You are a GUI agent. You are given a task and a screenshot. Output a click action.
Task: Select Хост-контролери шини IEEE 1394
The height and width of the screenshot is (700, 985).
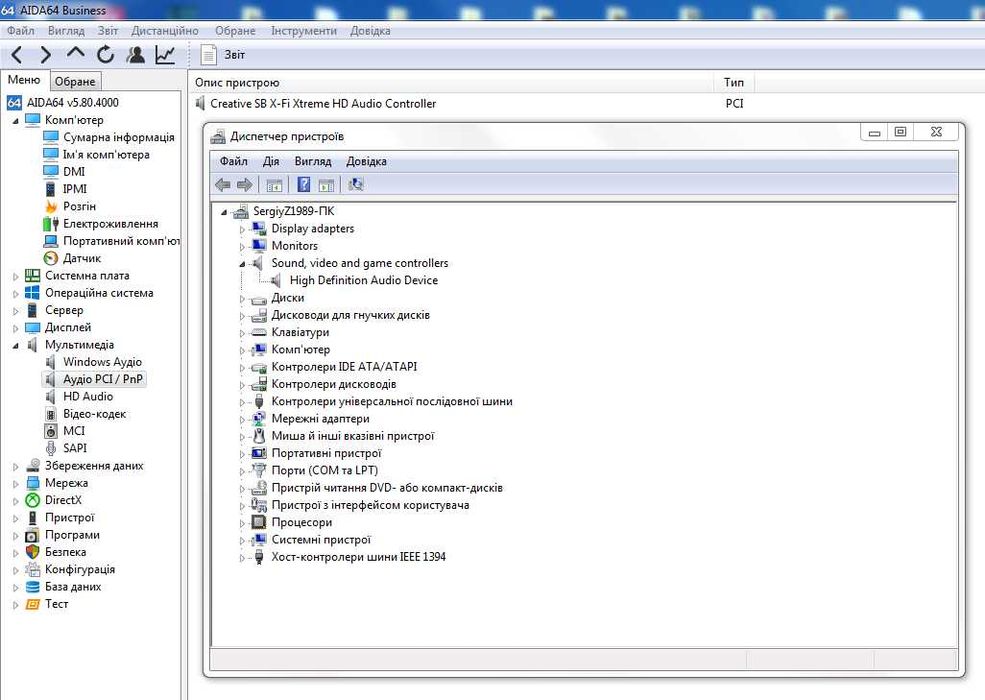point(358,557)
